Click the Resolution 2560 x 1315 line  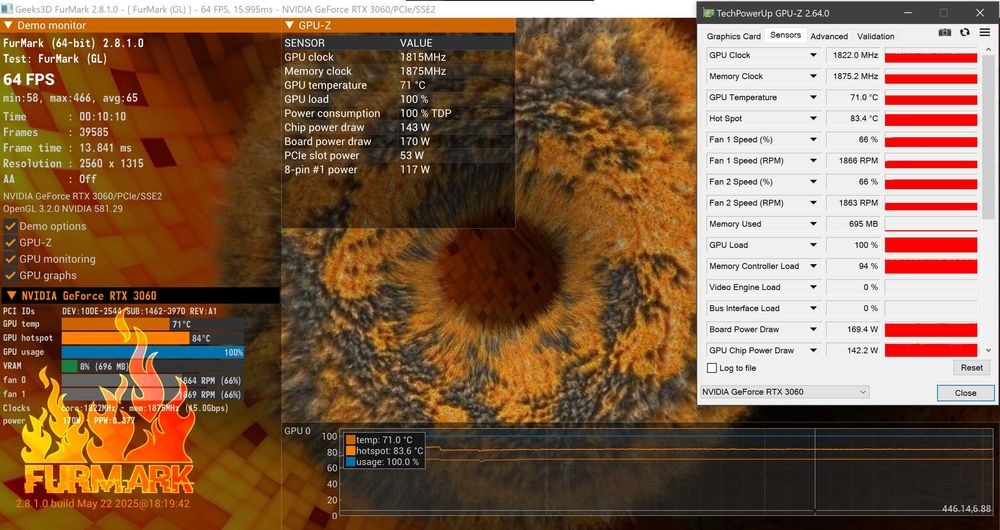click(73, 163)
